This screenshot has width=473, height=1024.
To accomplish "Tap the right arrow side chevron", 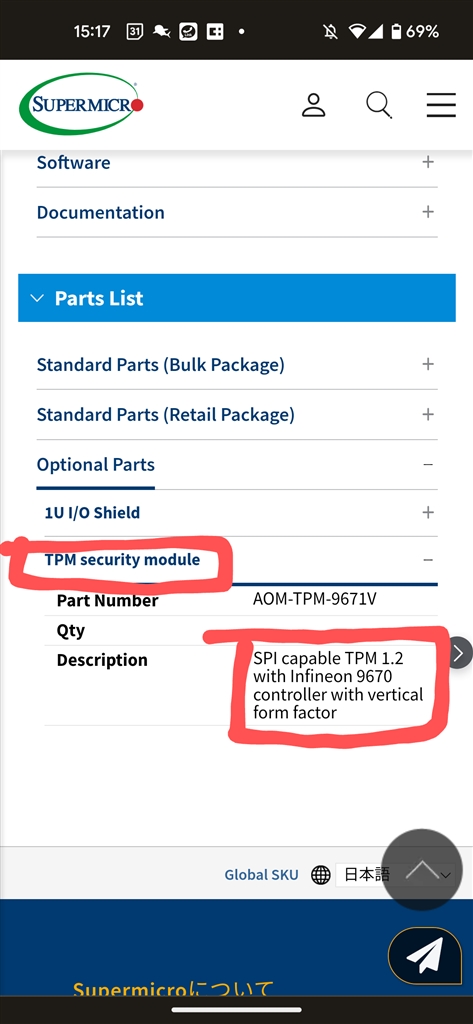I will tap(459, 653).
